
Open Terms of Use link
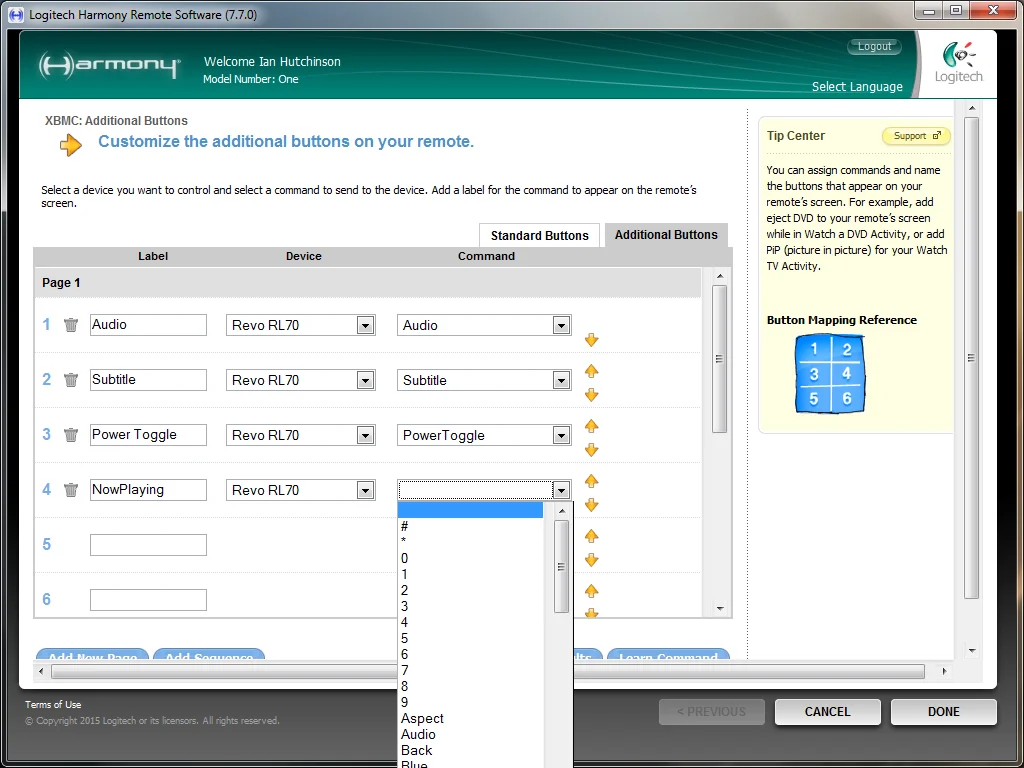(x=53, y=705)
